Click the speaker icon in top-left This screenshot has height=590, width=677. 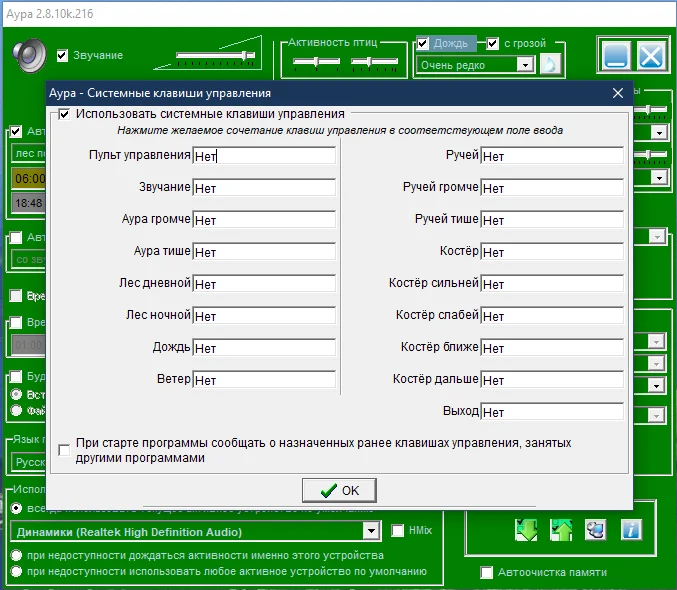29,55
